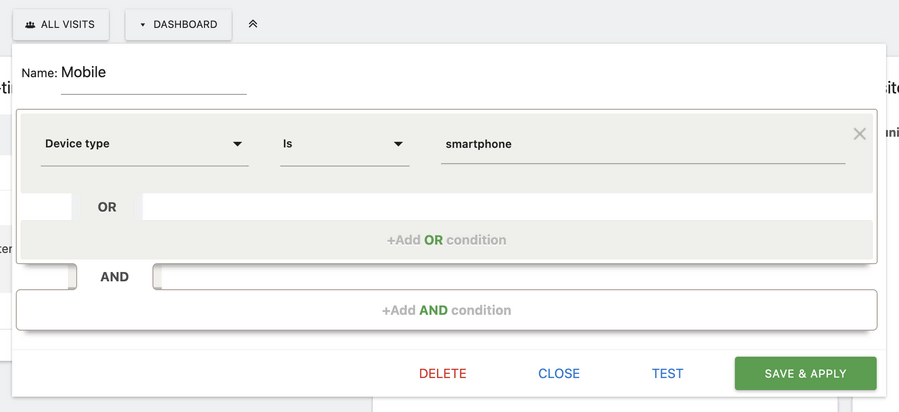The height and width of the screenshot is (412, 899).
Task: Focus the segment Name field containing Mobile
Action: 153,73
